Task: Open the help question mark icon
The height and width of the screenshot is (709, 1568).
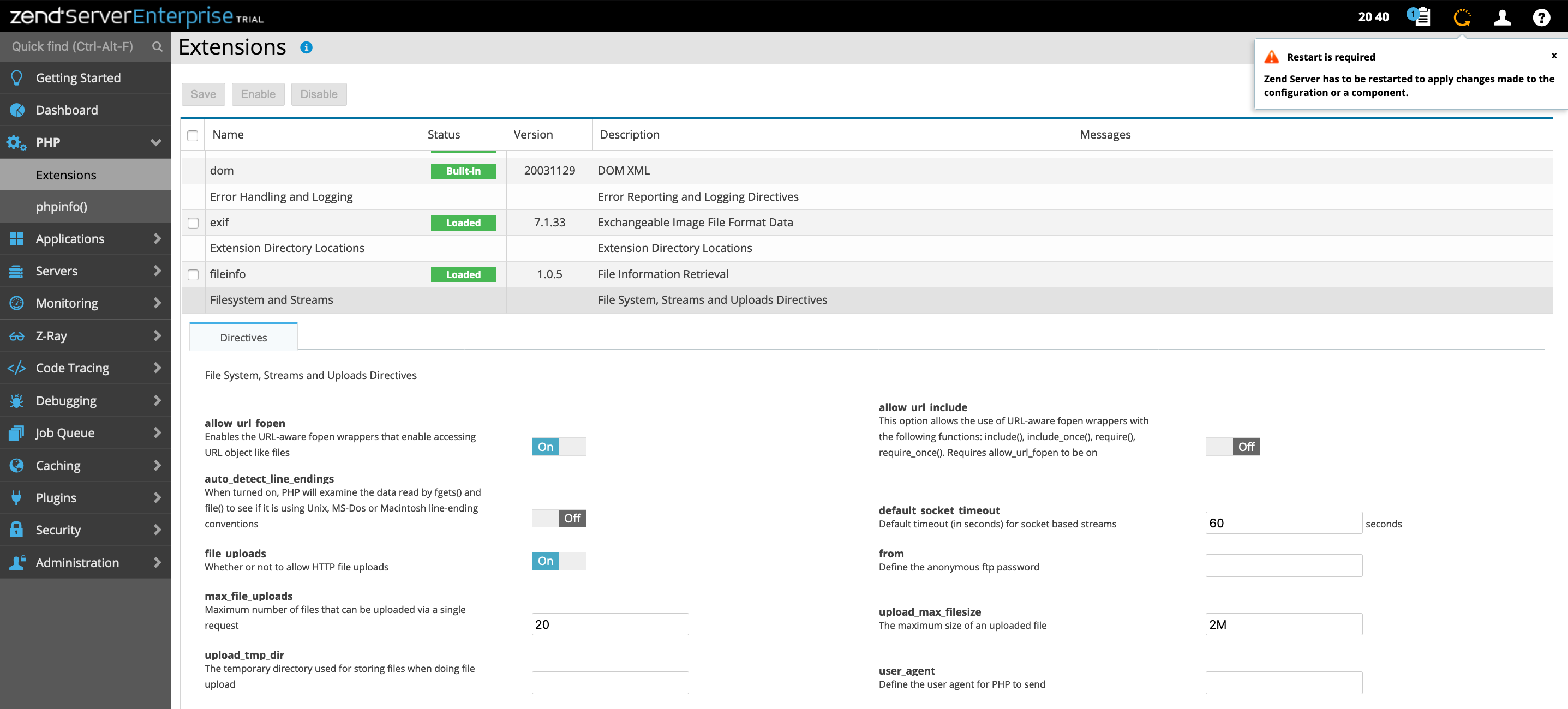Action: click(1541, 17)
